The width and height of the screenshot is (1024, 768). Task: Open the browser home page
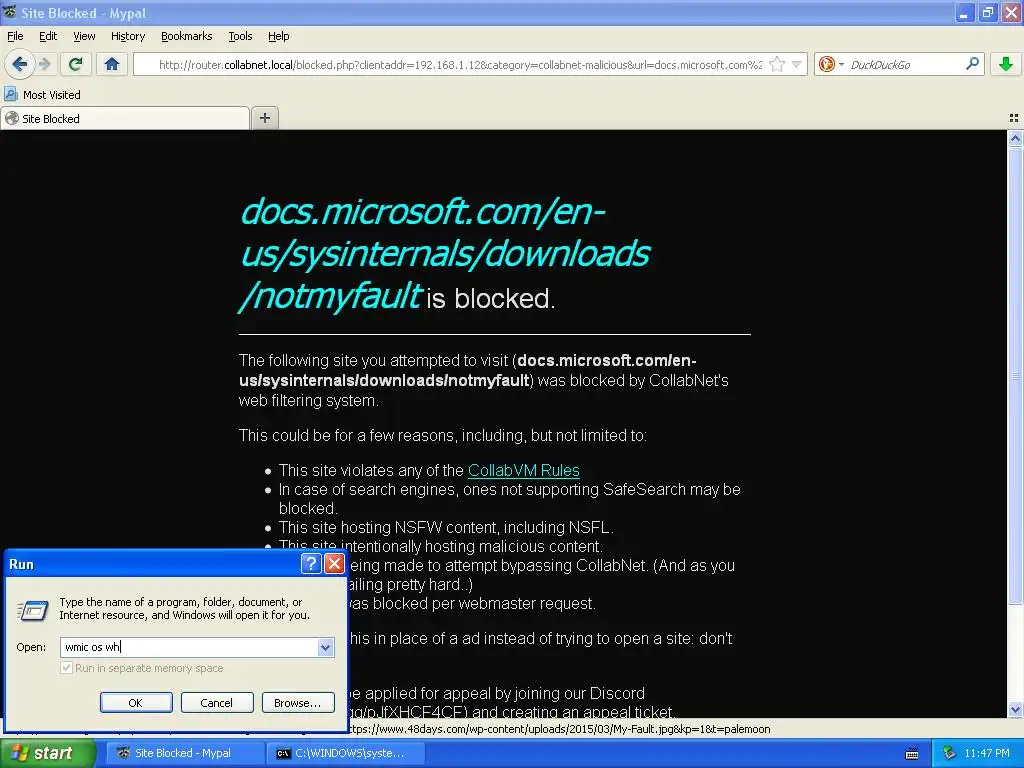(x=112, y=64)
